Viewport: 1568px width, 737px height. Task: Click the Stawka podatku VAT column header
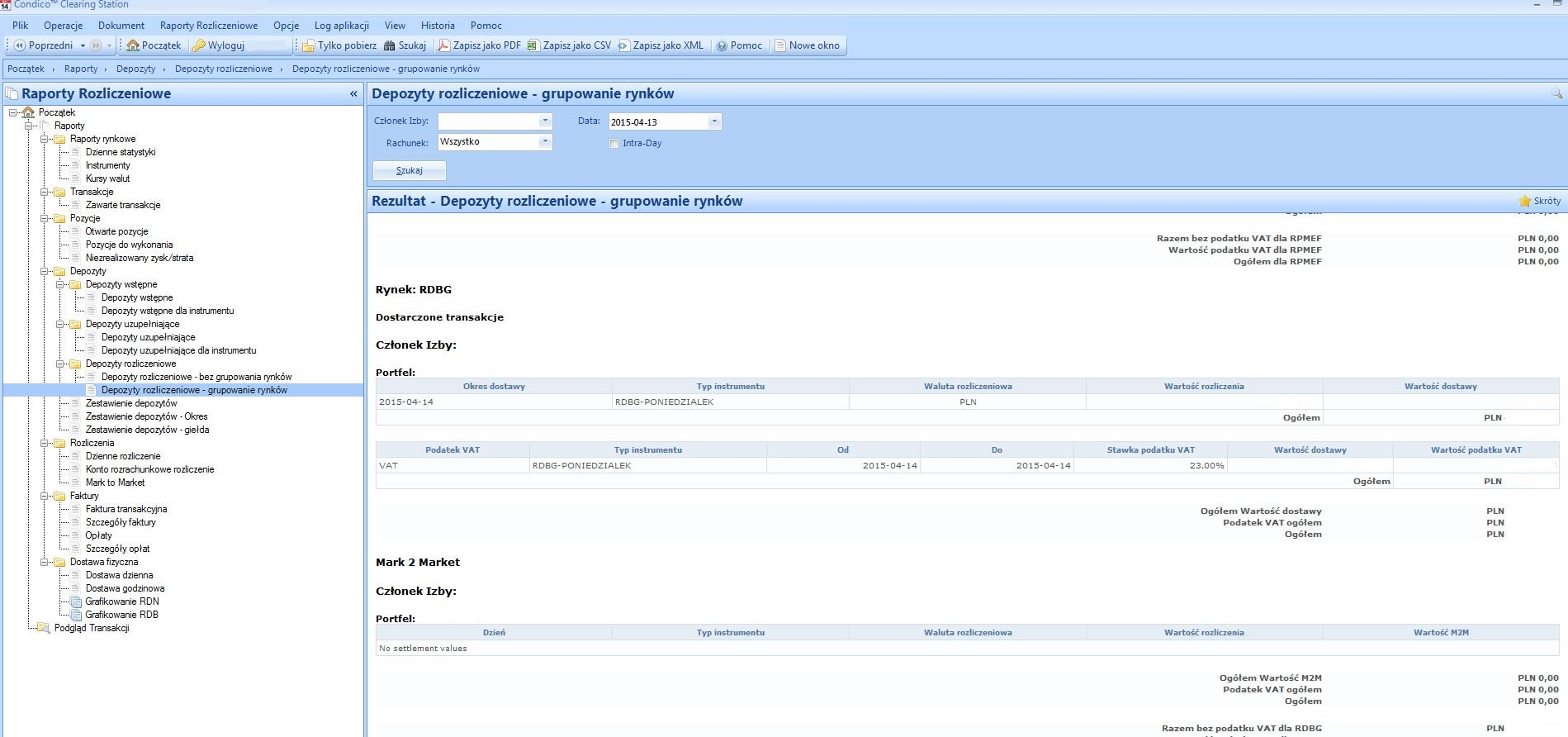click(x=1150, y=449)
